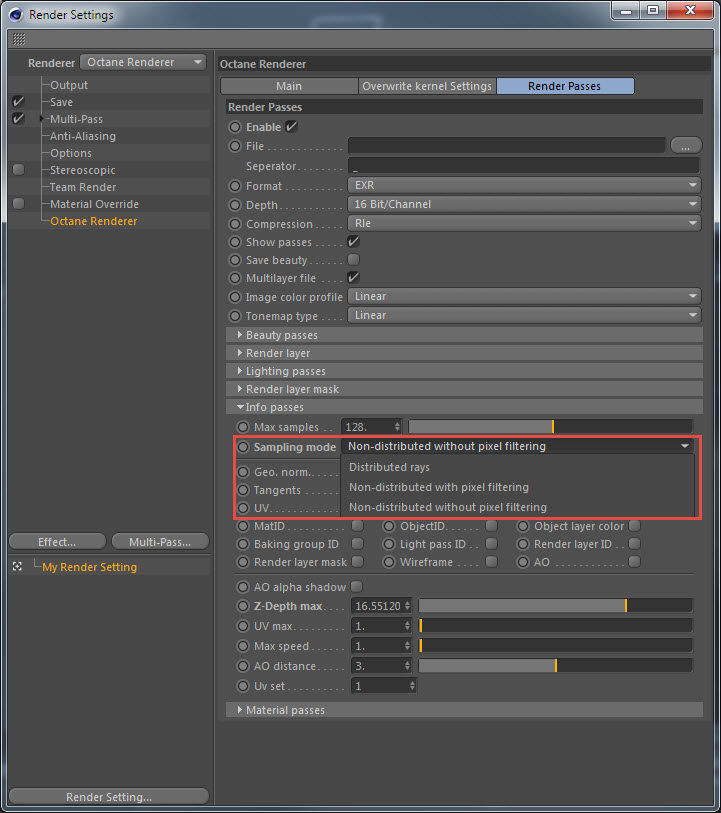Click the file browse '...' button
The image size is (721, 813).
(686, 146)
